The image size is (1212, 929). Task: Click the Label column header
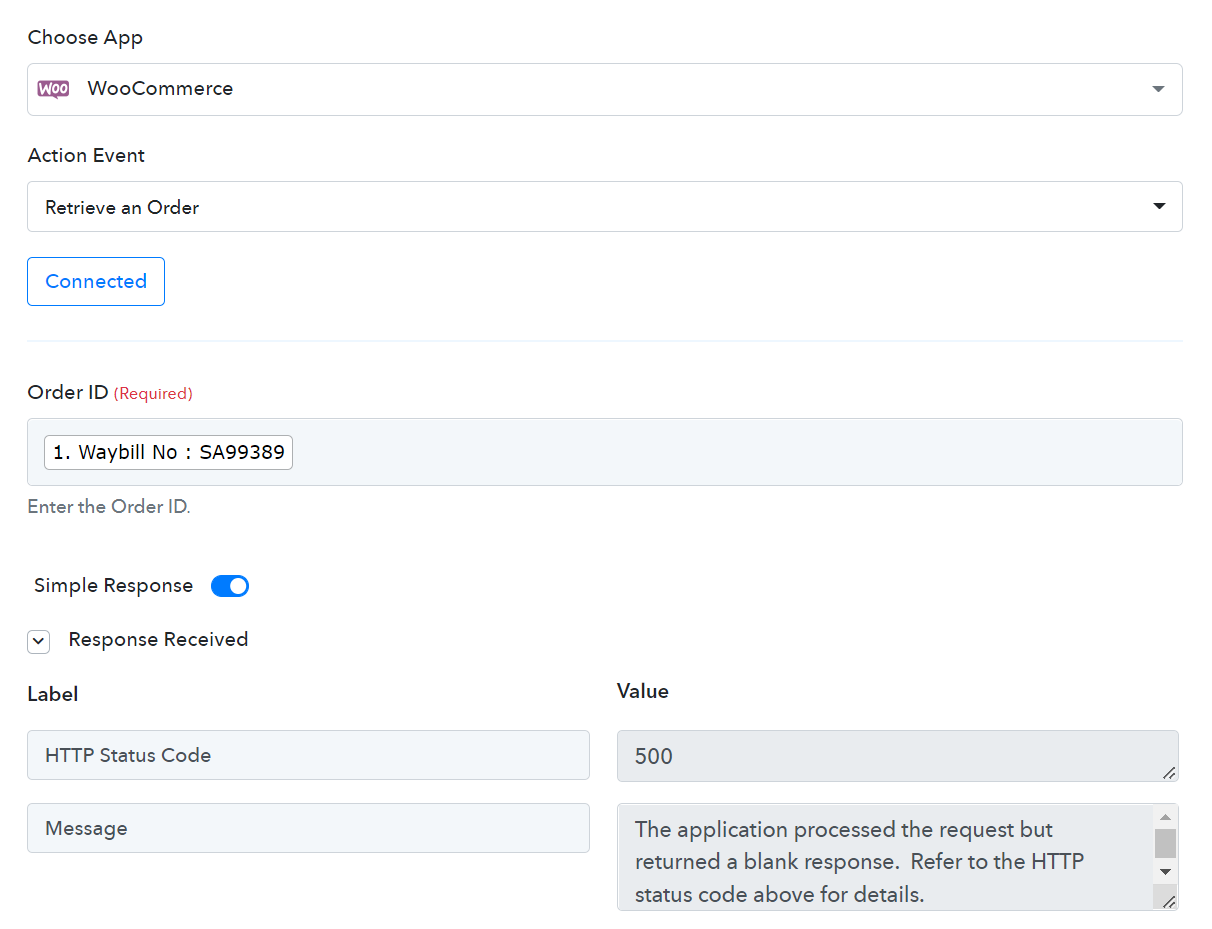[53, 694]
